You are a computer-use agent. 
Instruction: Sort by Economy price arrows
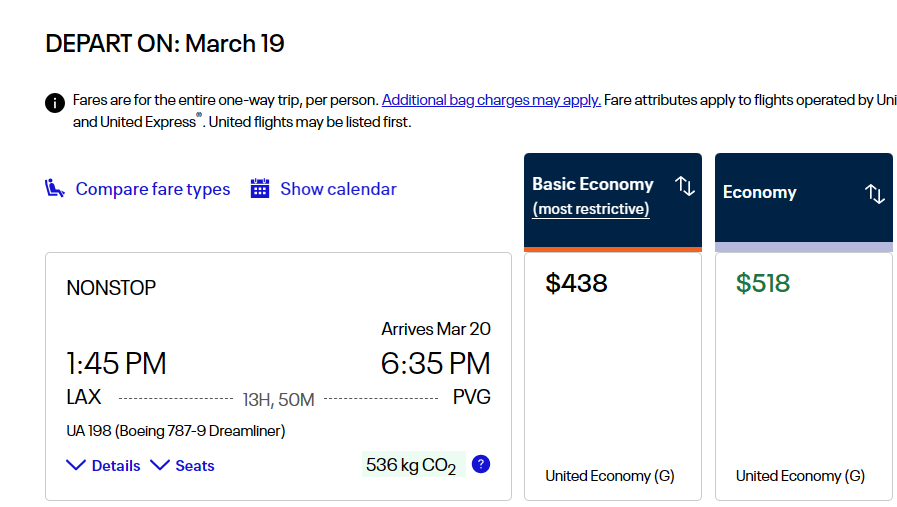point(875,193)
